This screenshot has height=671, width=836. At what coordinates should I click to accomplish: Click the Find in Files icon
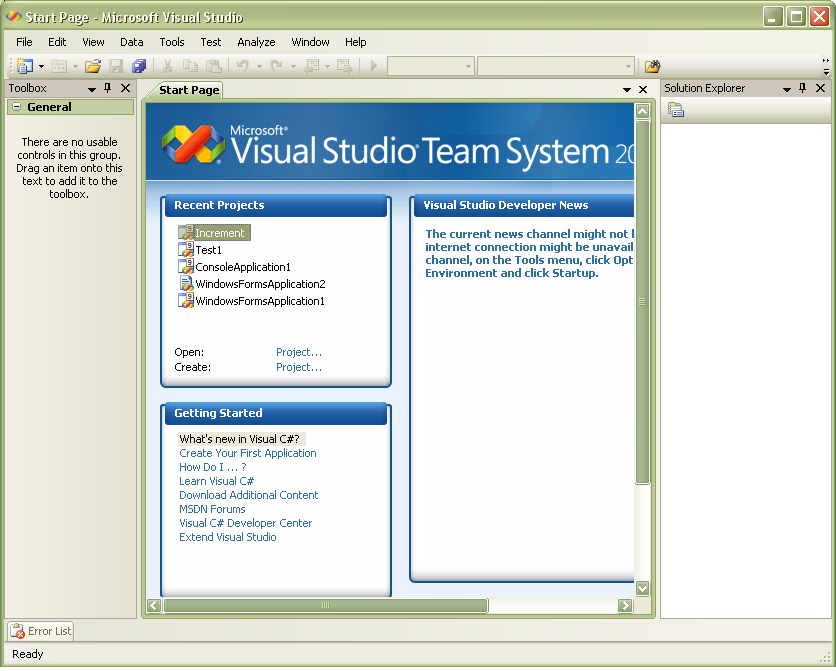653,66
